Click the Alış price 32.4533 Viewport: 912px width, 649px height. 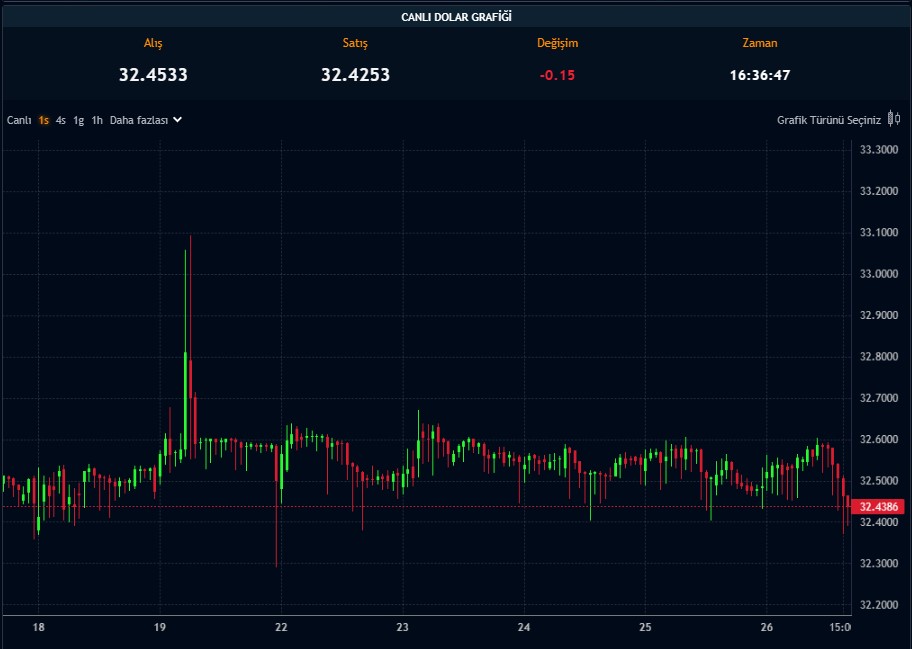click(153, 75)
